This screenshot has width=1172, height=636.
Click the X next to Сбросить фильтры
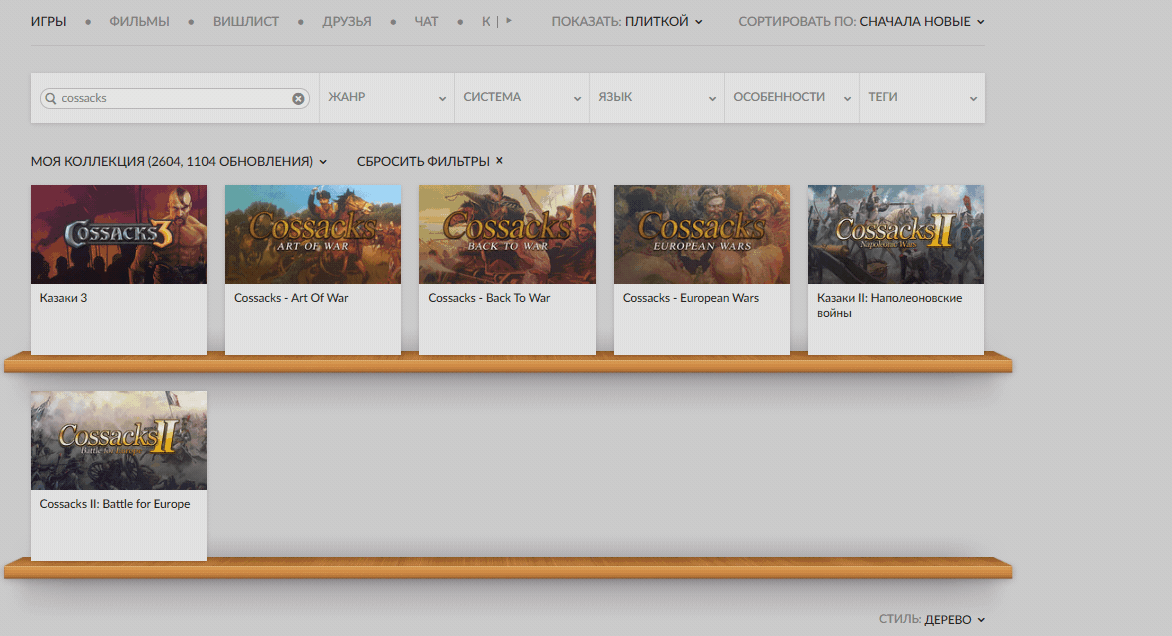(499, 160)
